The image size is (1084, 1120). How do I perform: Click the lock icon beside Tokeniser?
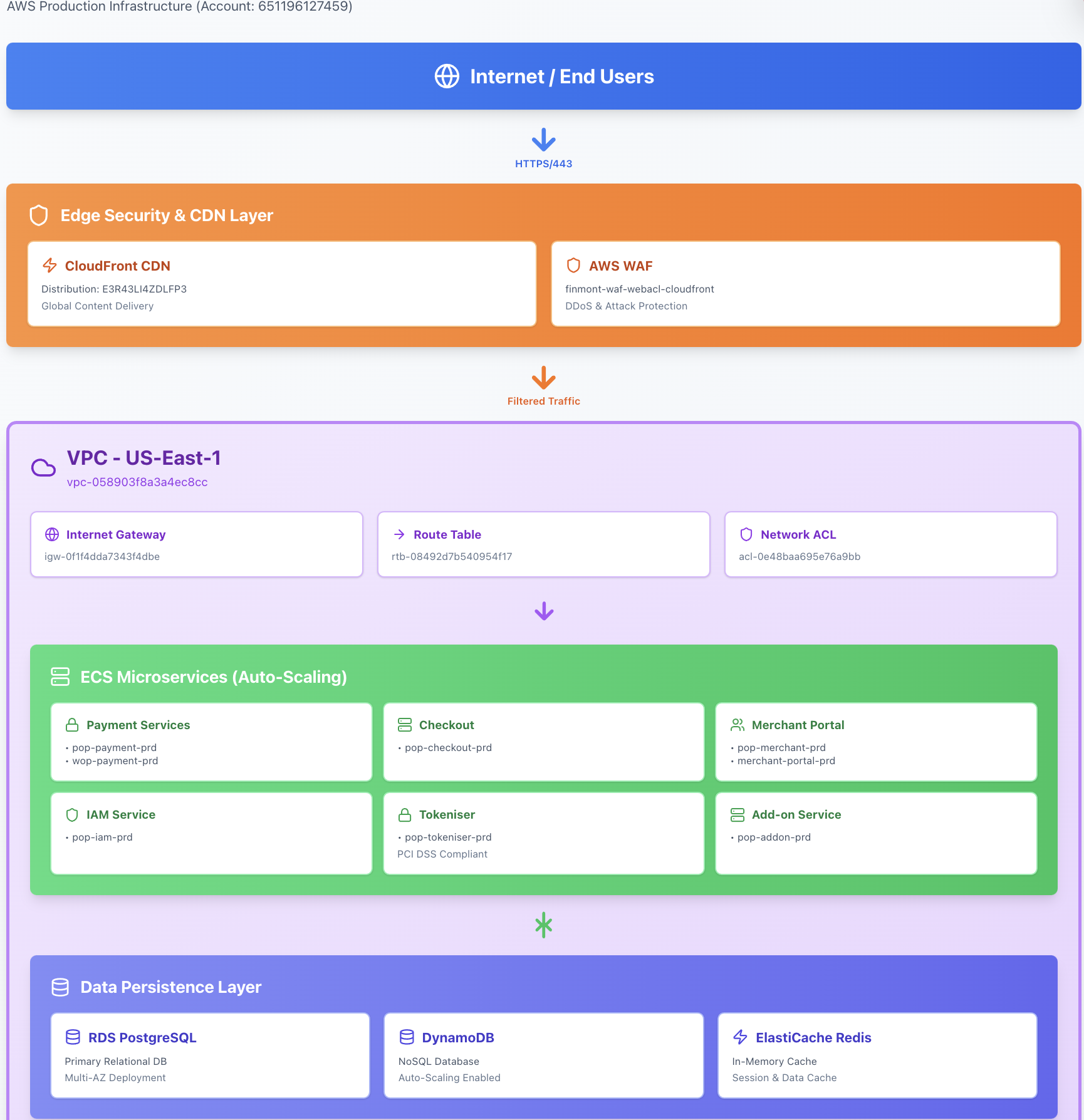[405, 814]
